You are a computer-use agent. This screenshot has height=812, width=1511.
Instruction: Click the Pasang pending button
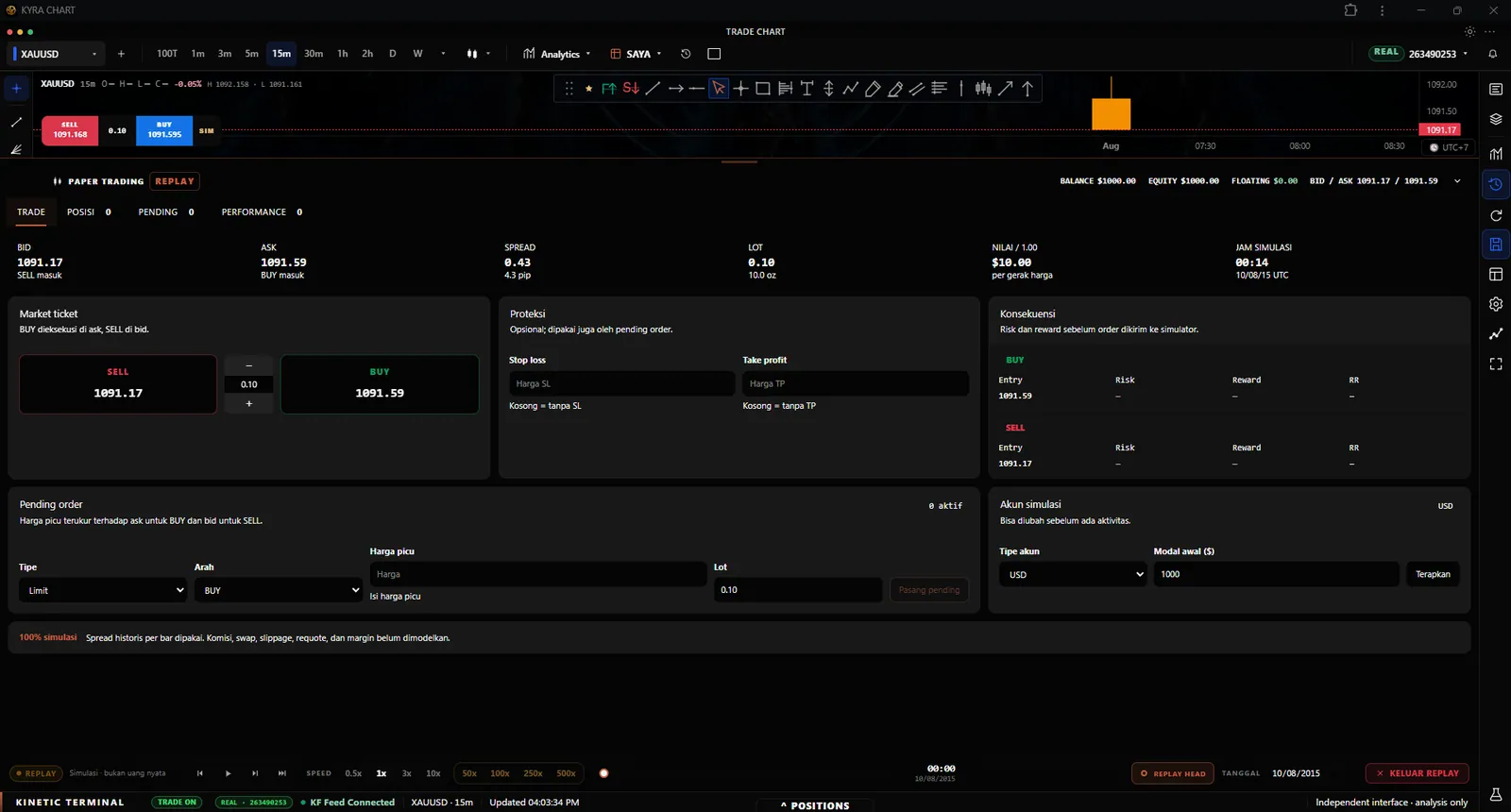(929, 590)
